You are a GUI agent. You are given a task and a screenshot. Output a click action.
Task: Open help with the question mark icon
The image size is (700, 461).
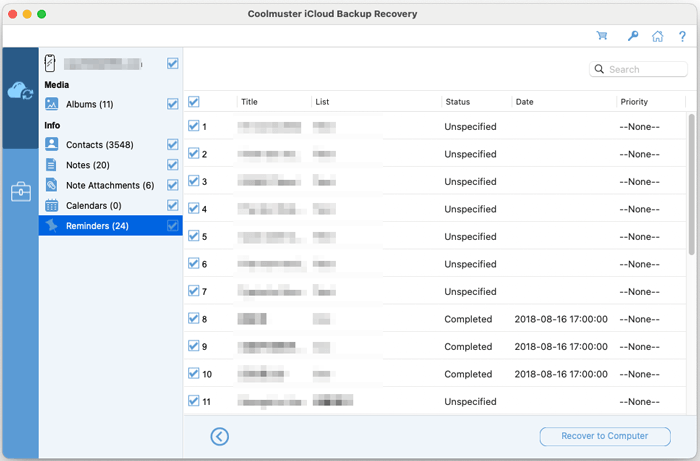click(x=682, y=36)
